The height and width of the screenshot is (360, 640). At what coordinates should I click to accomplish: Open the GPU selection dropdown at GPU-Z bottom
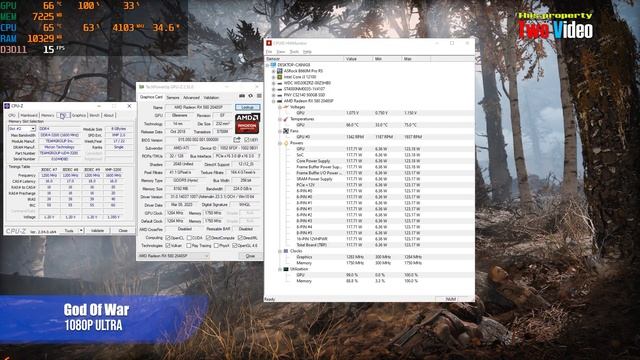[x=173, y=256]
